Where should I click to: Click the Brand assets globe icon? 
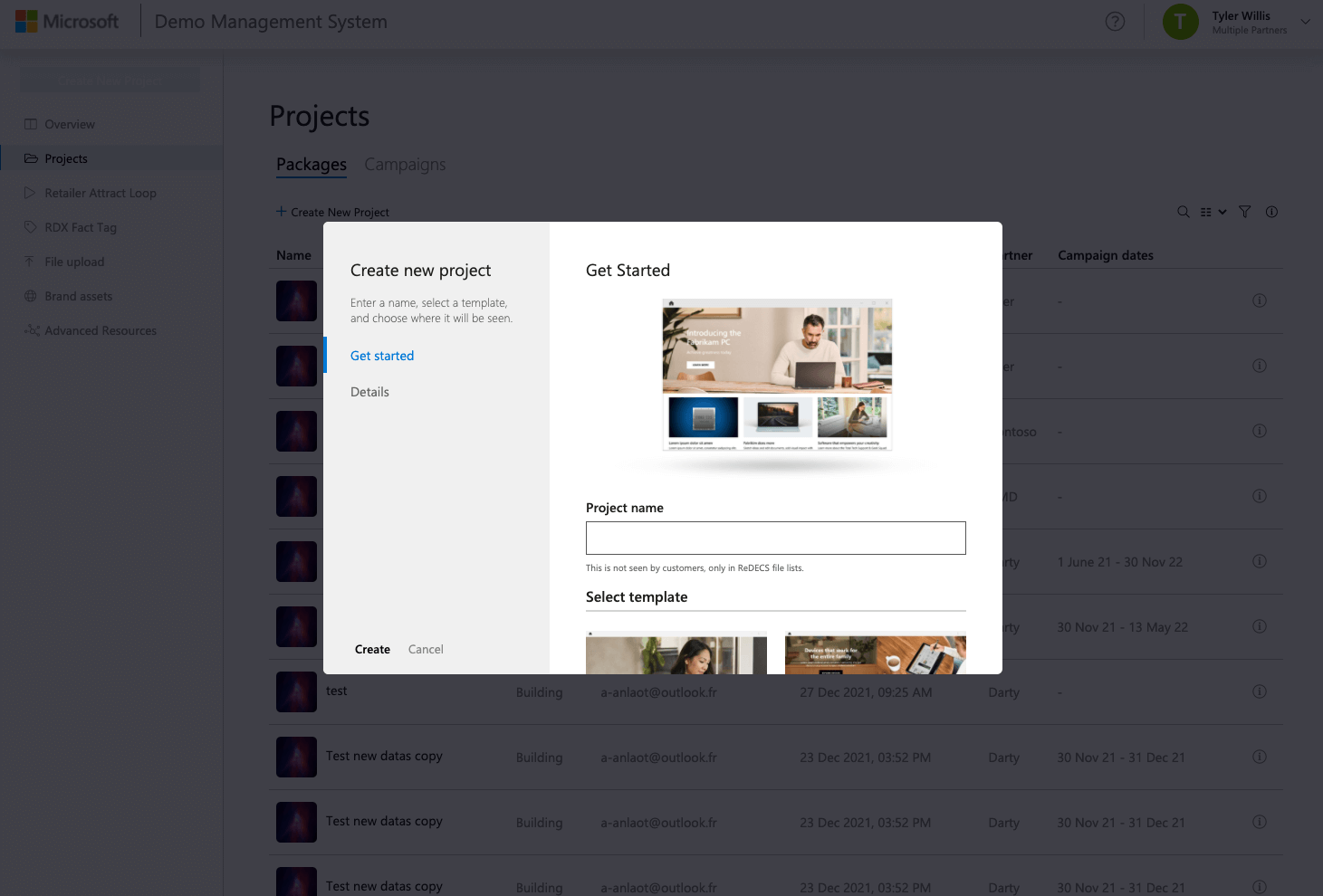31,296
